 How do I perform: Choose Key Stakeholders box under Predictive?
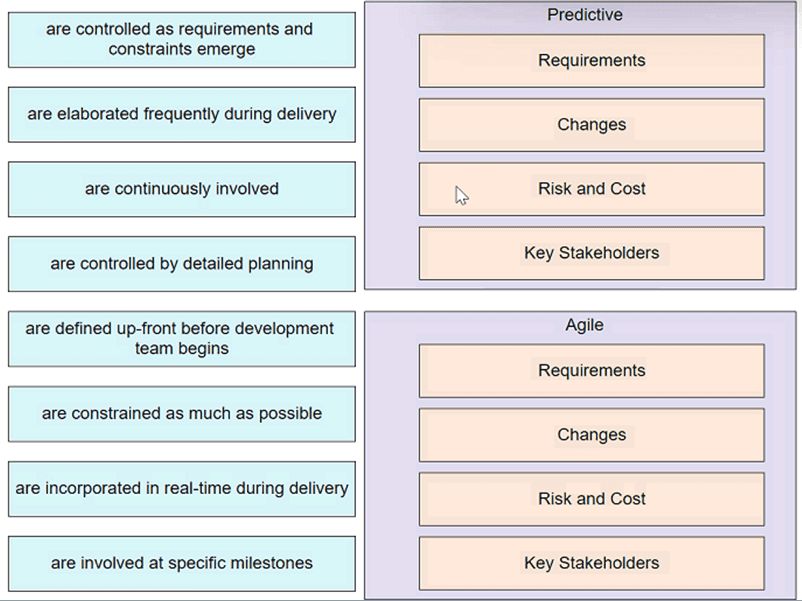[591, 253]
